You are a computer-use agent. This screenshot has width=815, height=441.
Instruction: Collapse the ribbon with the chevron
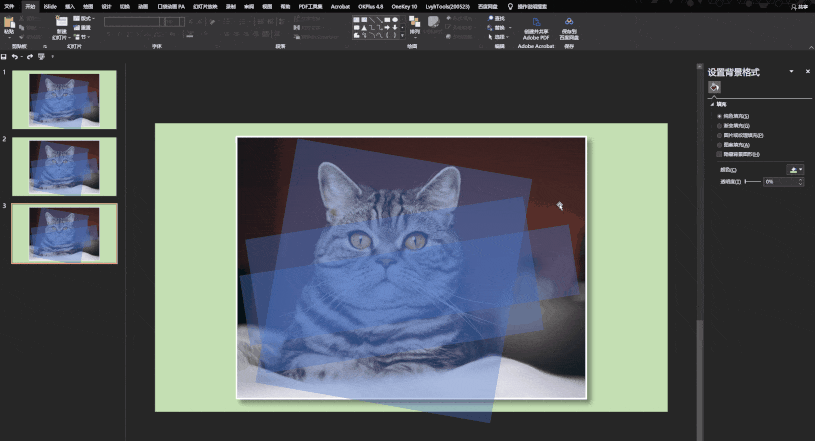pyautogui.click(x=811, y=47)
